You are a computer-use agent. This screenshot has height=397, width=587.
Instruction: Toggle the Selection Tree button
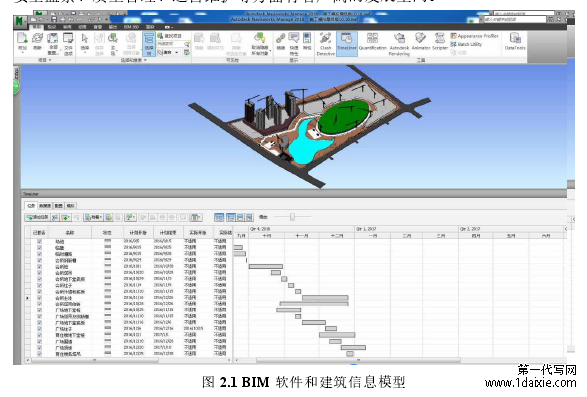point(149,44)
